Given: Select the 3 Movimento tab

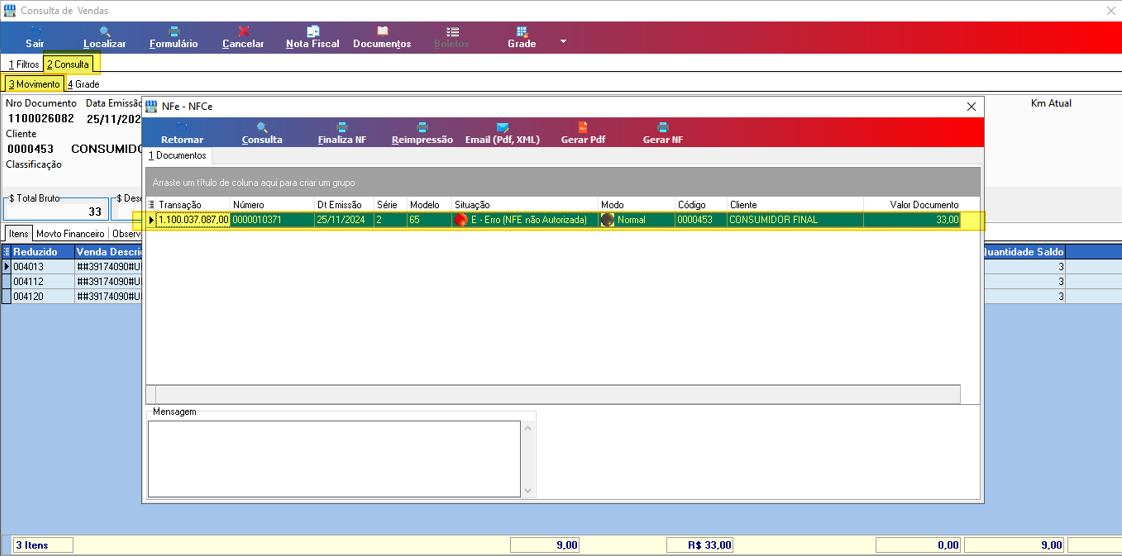Looking at the screenshot, I should tap(34, 84).
